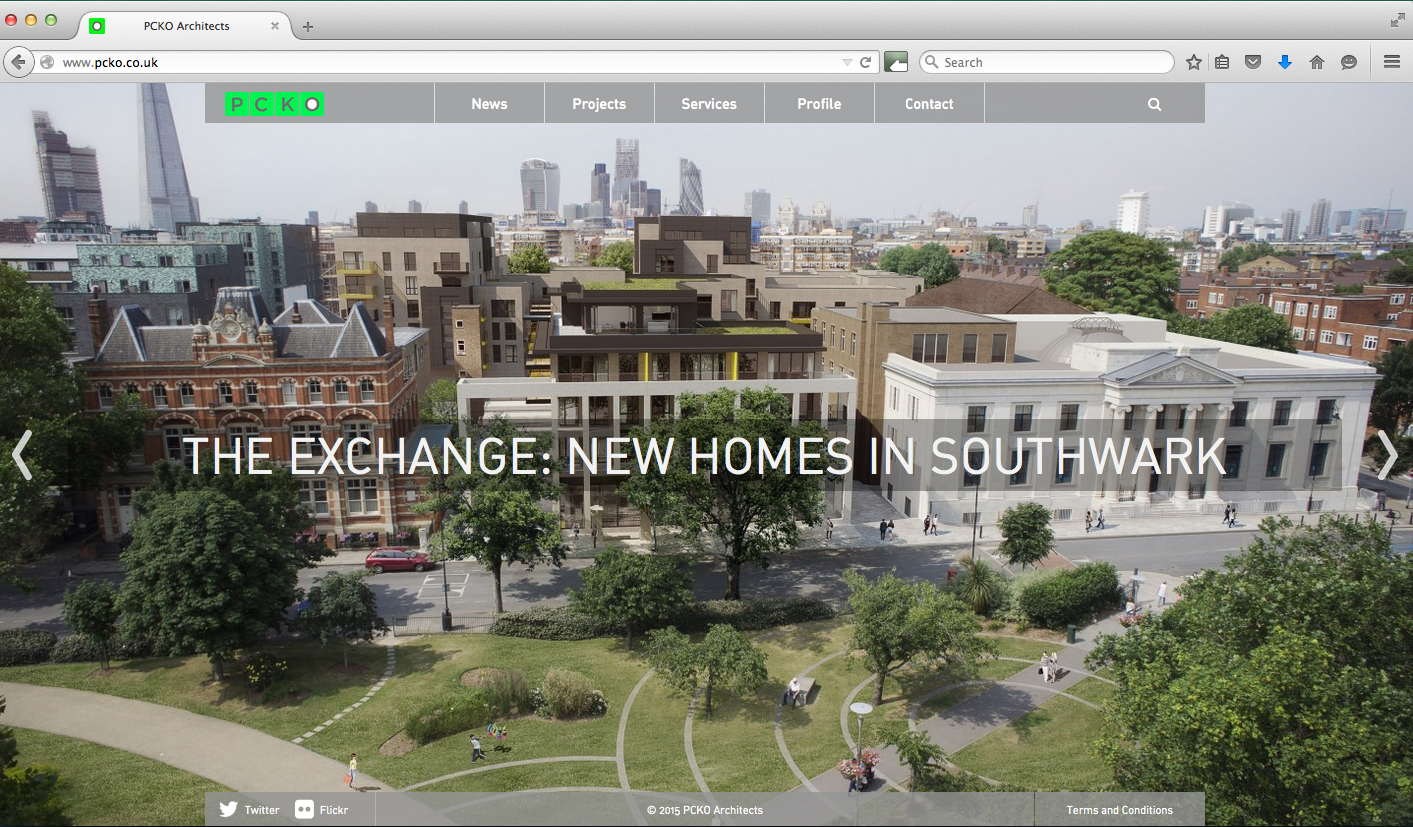
Task: Open the Twitter link in footer
Action: point(250,810)
